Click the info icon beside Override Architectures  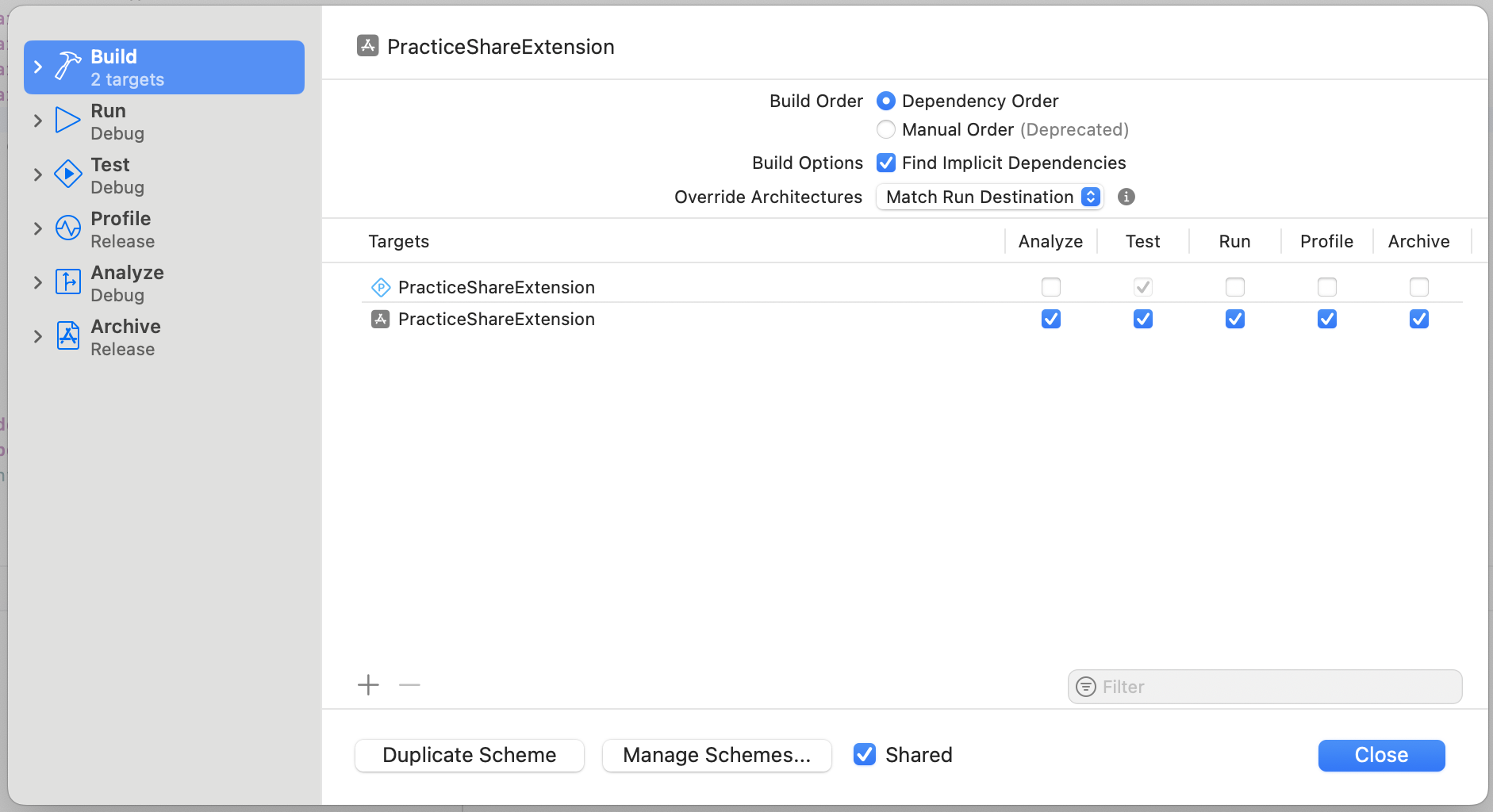click(1126, 197)
